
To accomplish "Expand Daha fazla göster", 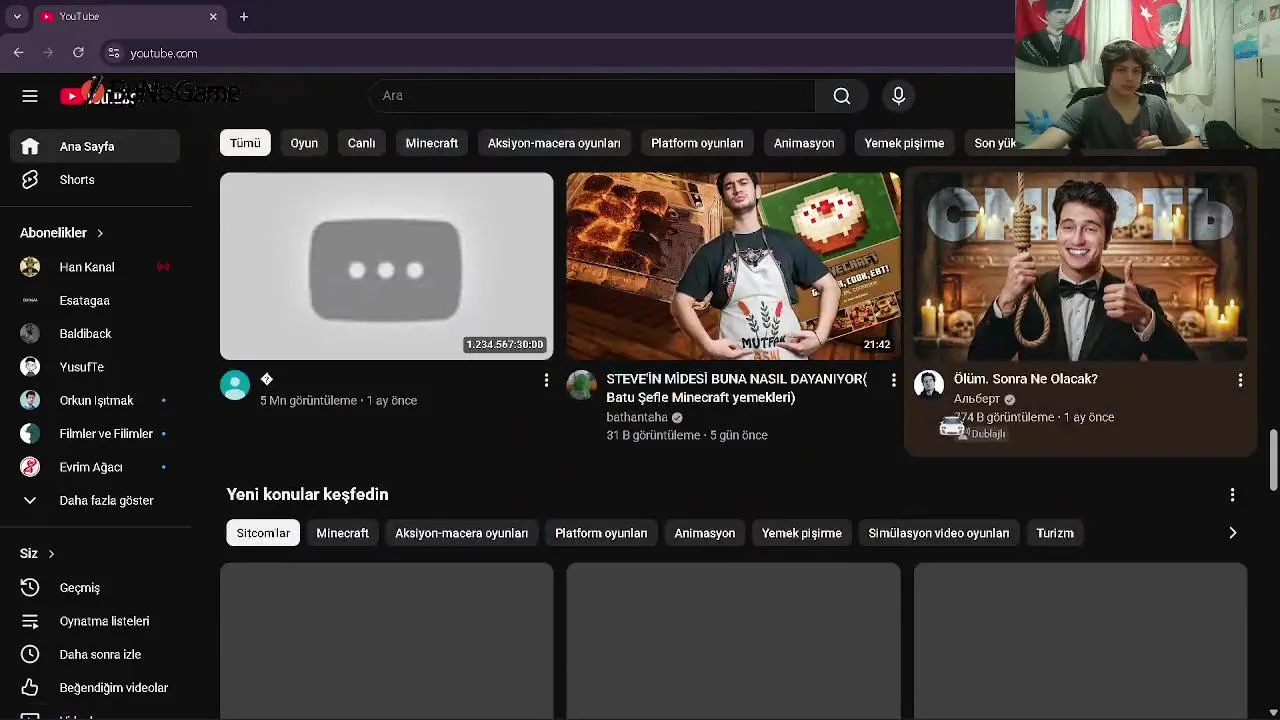I will [x=95, y=500].
